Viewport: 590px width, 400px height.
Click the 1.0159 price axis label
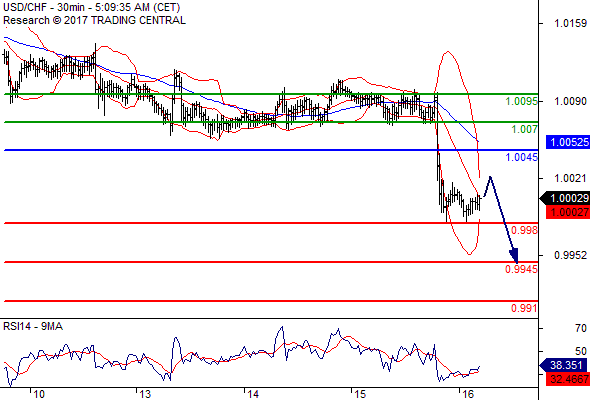pyautogui.click(x=570, y=23)
